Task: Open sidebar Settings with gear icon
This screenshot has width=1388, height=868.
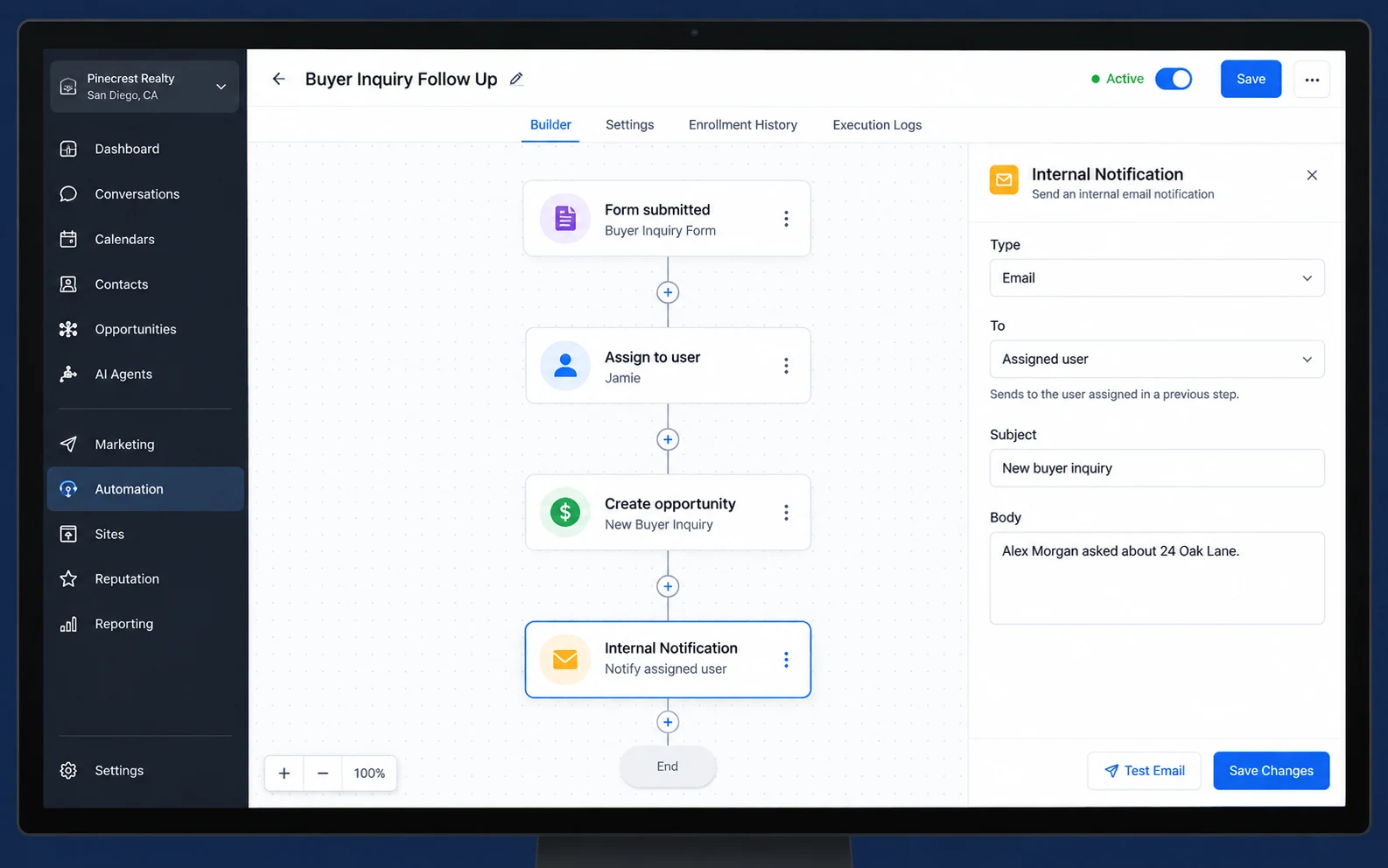Action: tap(145, 771)
